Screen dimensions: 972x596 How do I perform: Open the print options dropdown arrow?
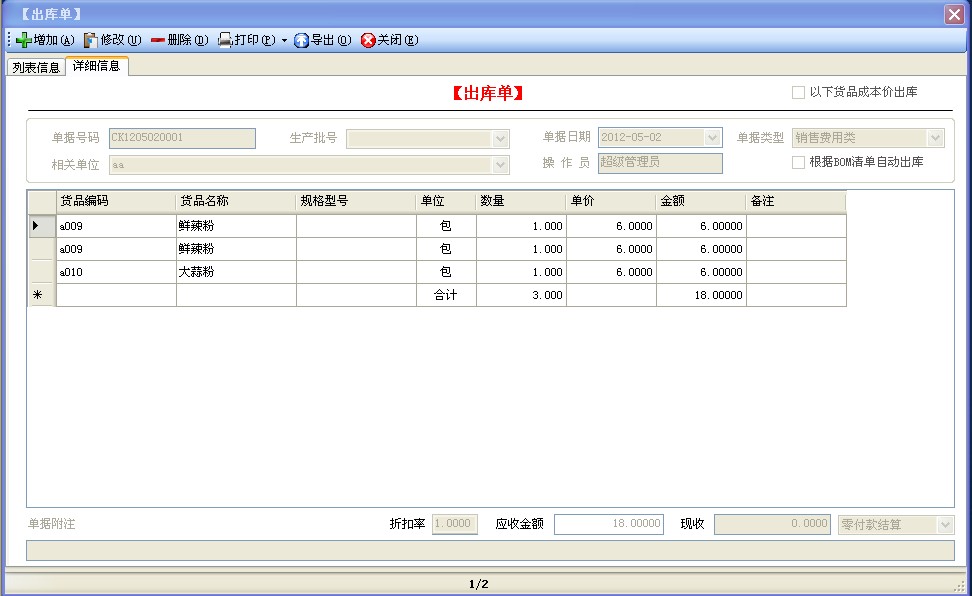pos(284,41)
